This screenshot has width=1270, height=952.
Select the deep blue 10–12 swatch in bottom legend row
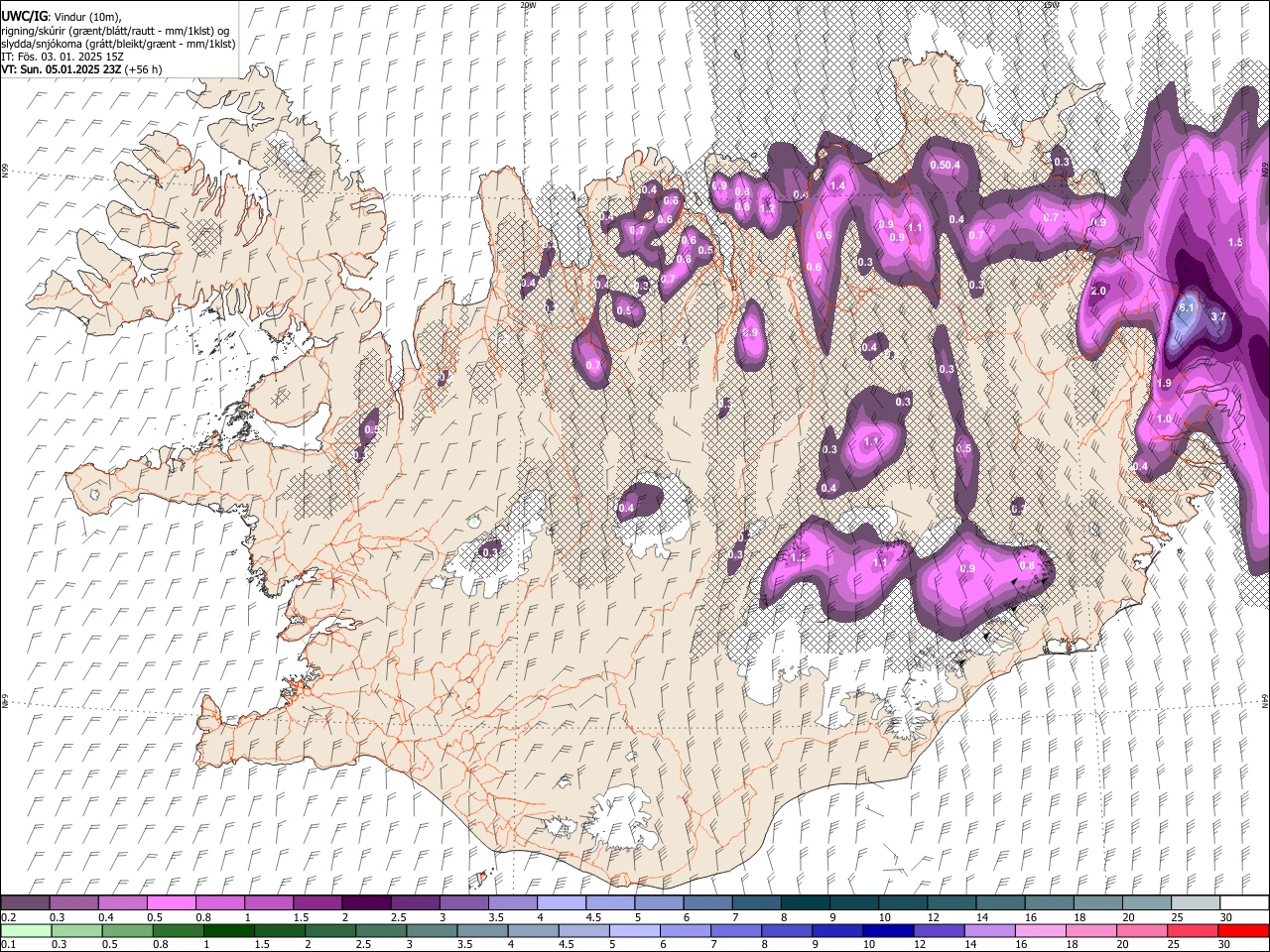888,930
